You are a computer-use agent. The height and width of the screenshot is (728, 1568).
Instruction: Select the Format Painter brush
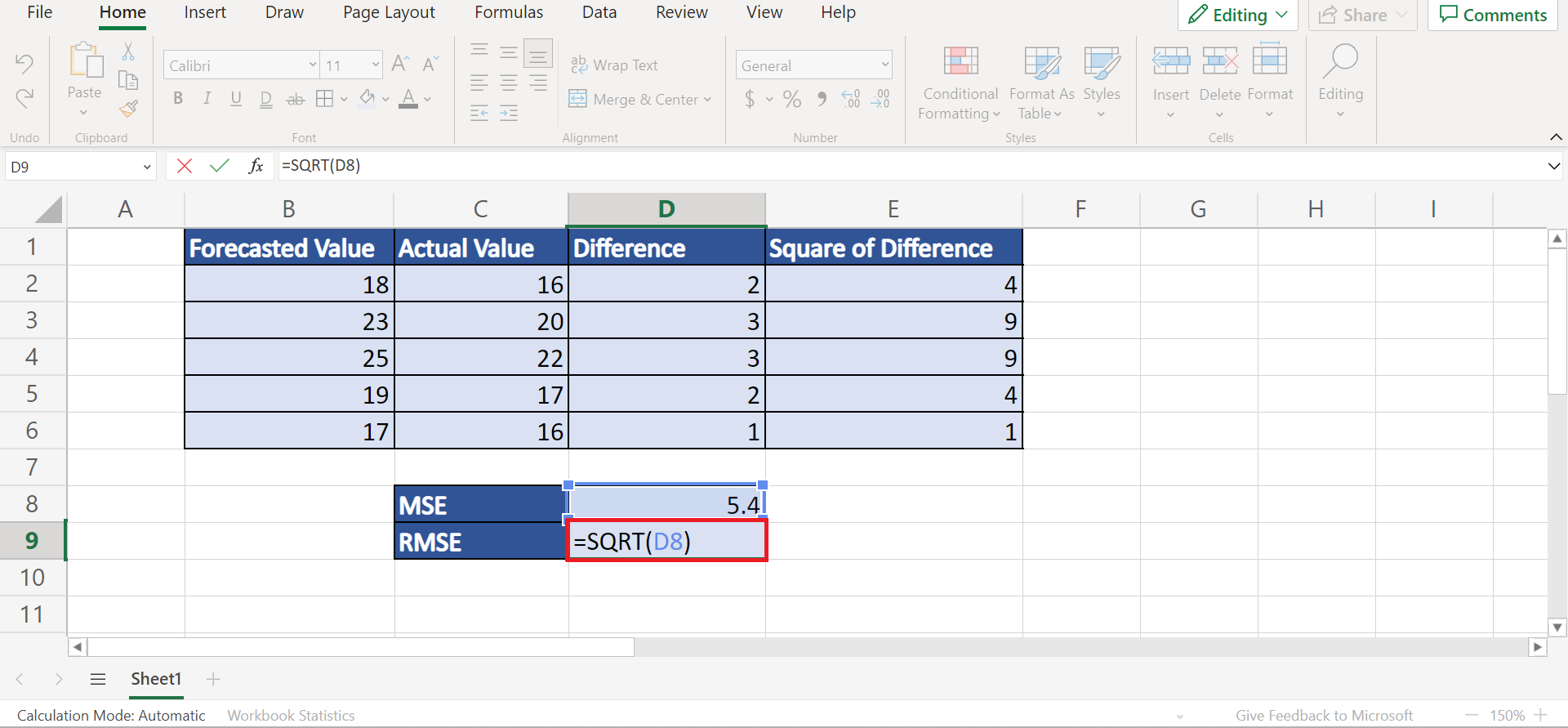click(x=128, y=109)
